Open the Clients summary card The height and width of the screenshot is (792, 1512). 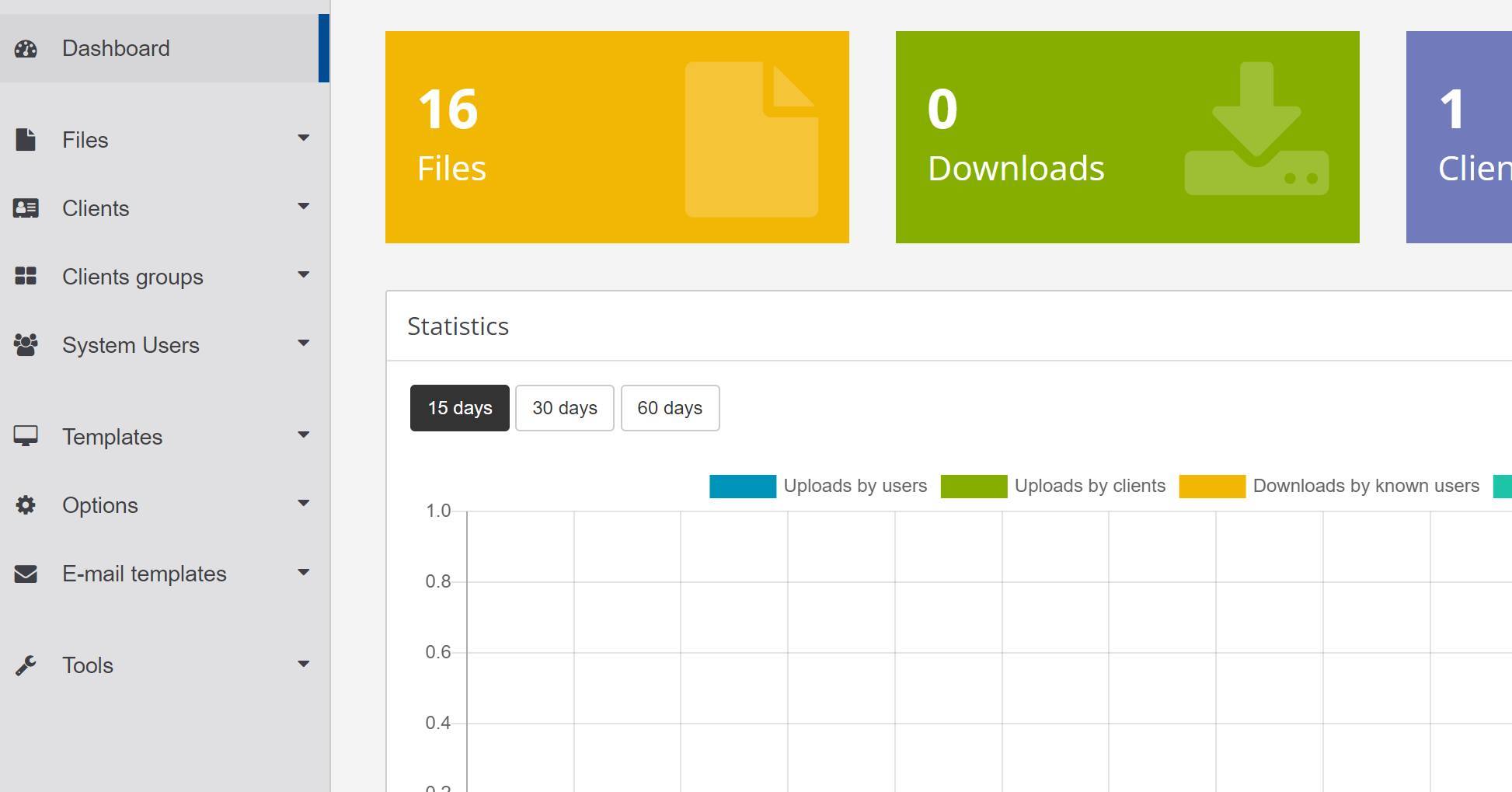click(1459, 137)
